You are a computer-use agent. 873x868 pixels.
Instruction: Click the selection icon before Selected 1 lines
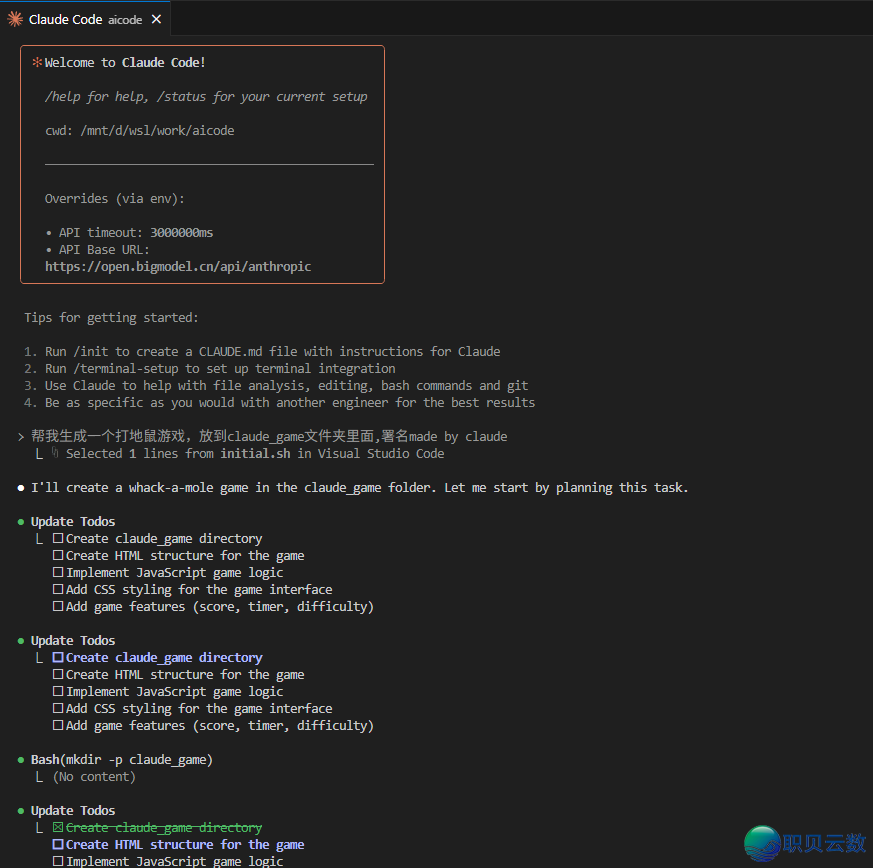click(56, 453)
